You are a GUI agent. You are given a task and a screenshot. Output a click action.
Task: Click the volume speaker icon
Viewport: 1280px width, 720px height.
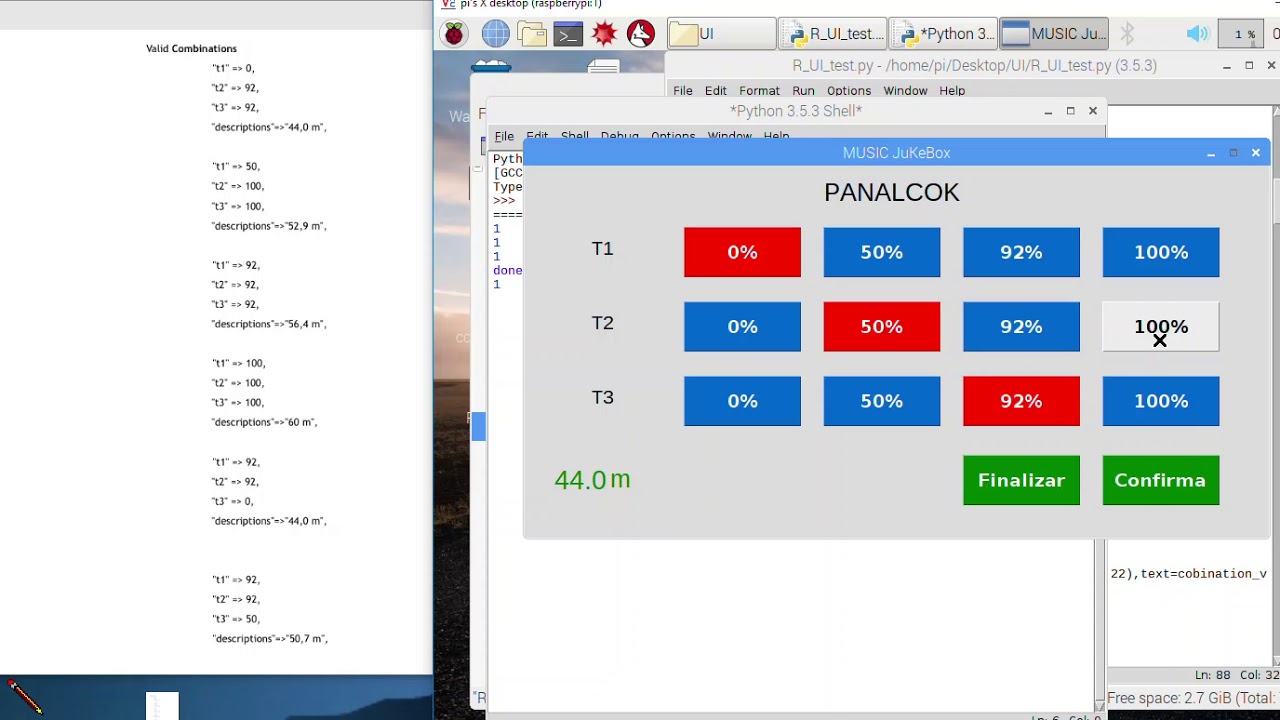coord(1197,34)
